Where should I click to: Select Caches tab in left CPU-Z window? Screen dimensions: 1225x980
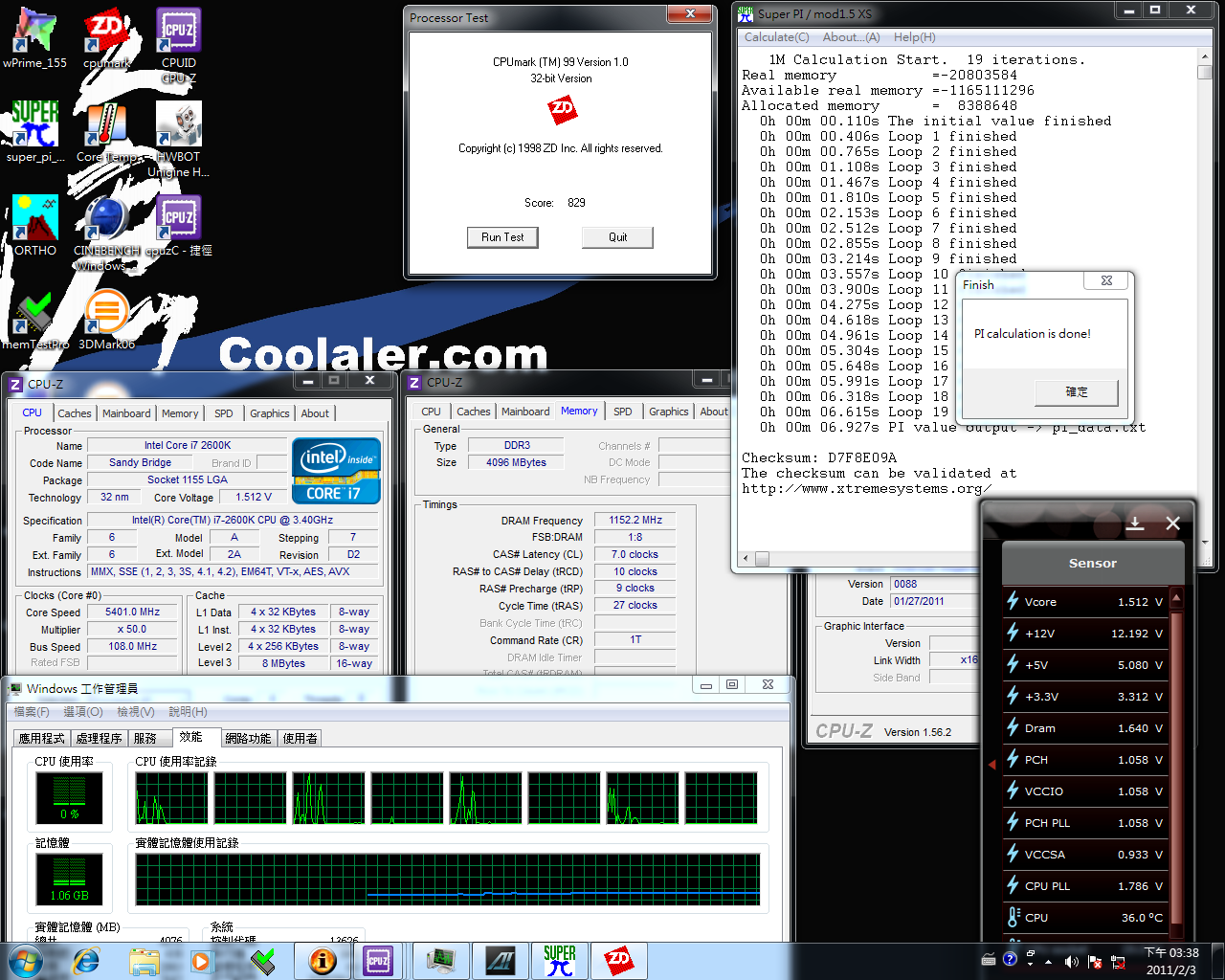[75, 413]
